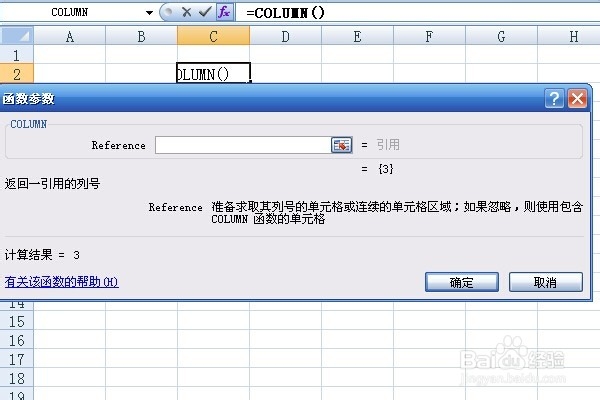The width and height of the screenshot is (600, 400).
Task: Click the formula bar text =COLUMN()
Action: click(285, 13)
